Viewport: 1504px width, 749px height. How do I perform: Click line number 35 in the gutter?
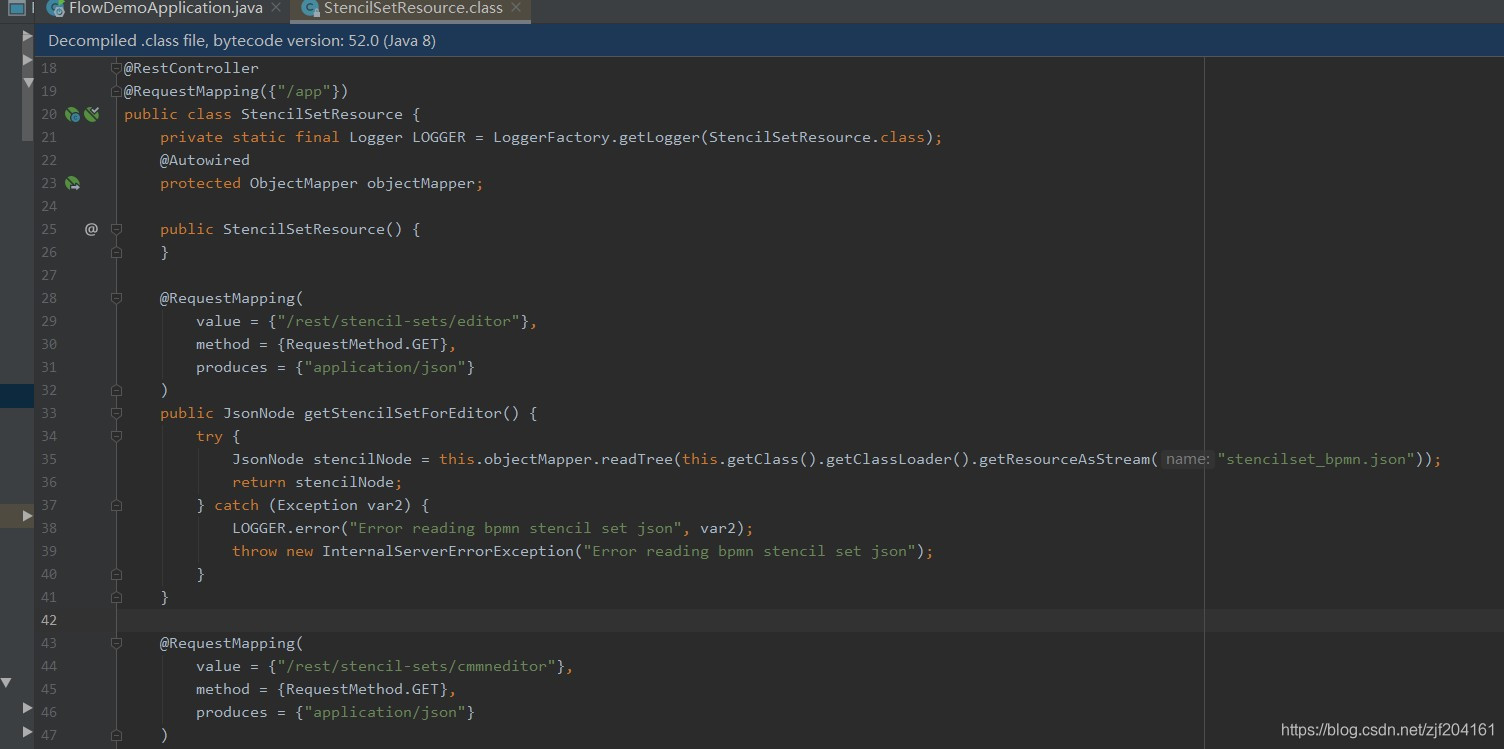click(x=49, y=459)
